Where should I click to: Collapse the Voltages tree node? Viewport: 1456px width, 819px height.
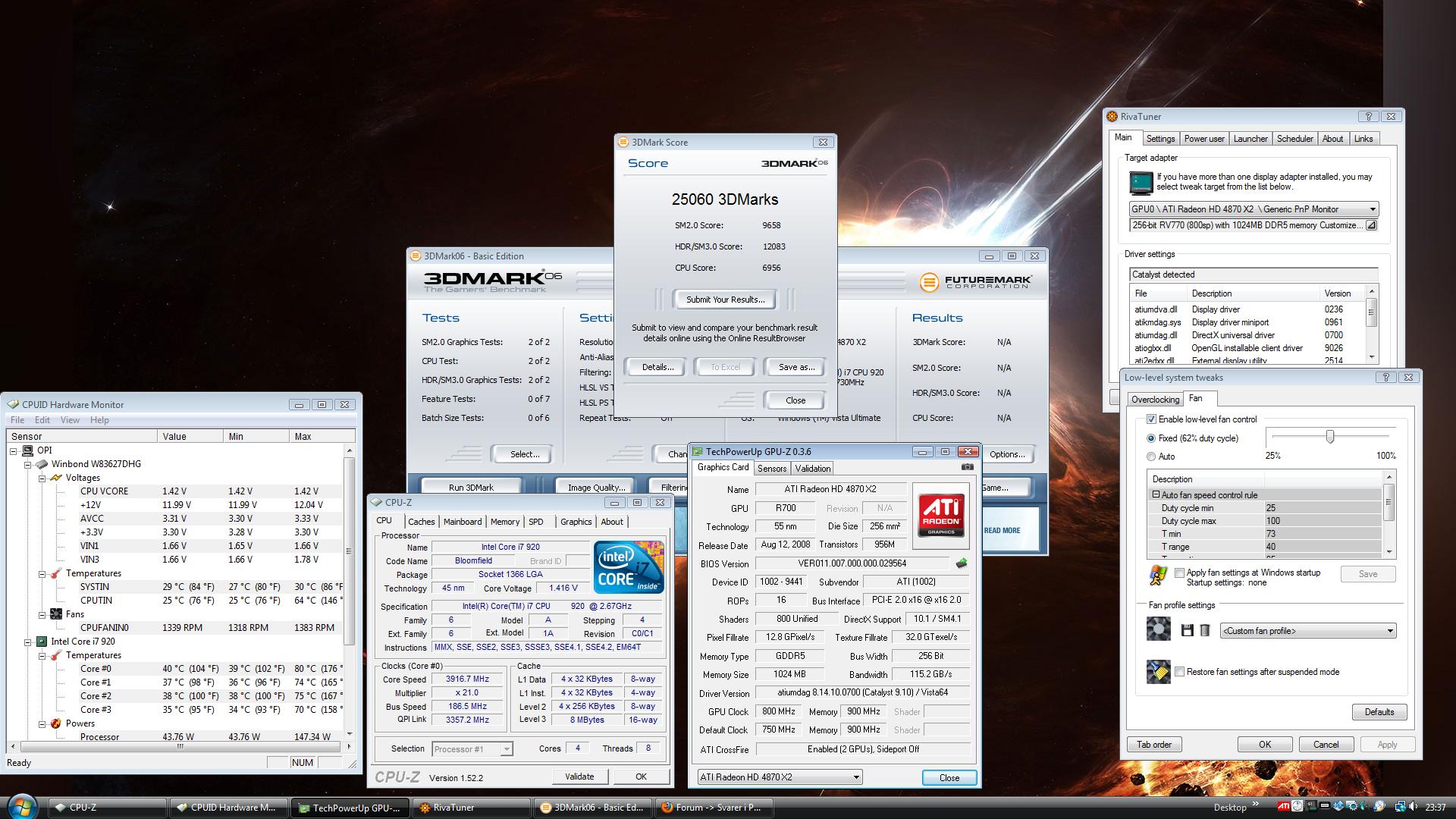pyautogui.click(x=42, y=478)
